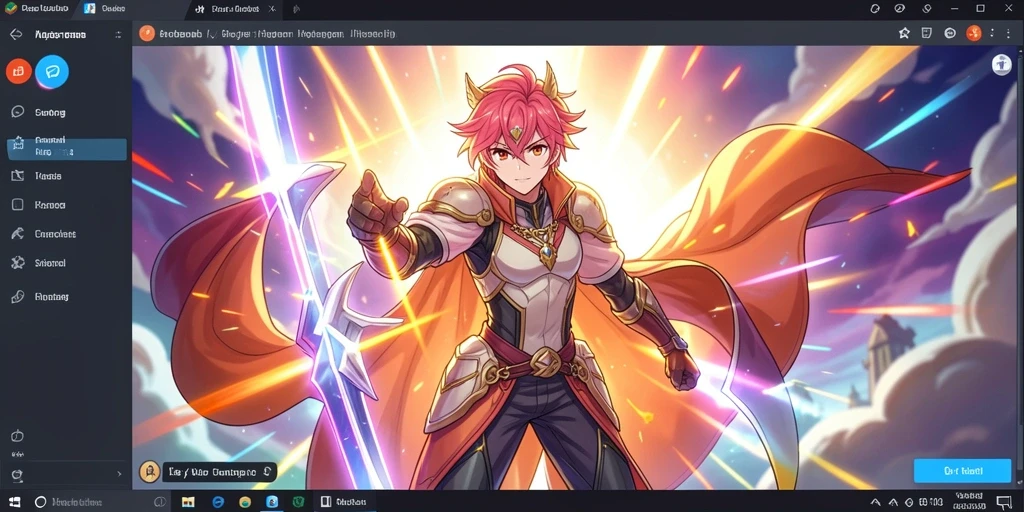Open the sort icon in sidebar header
The height and width of the screenshot is (512, 1024).
pos(118,35)
